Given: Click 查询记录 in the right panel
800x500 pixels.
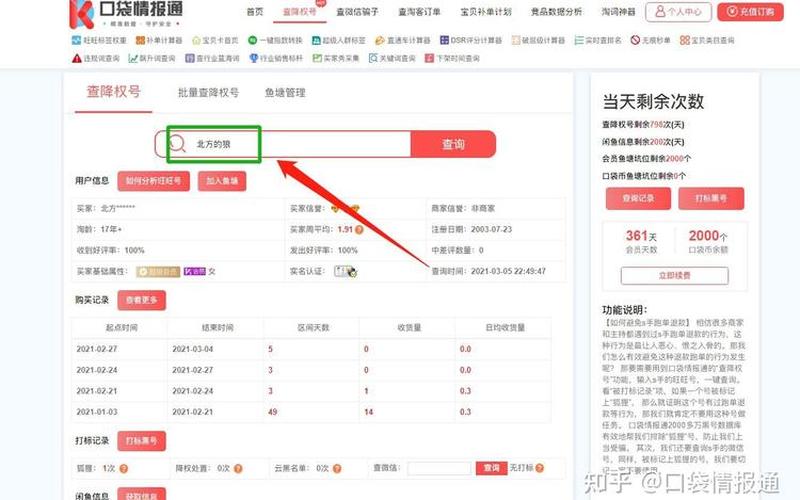Looking at the screenshot, I should coord(638,198).
